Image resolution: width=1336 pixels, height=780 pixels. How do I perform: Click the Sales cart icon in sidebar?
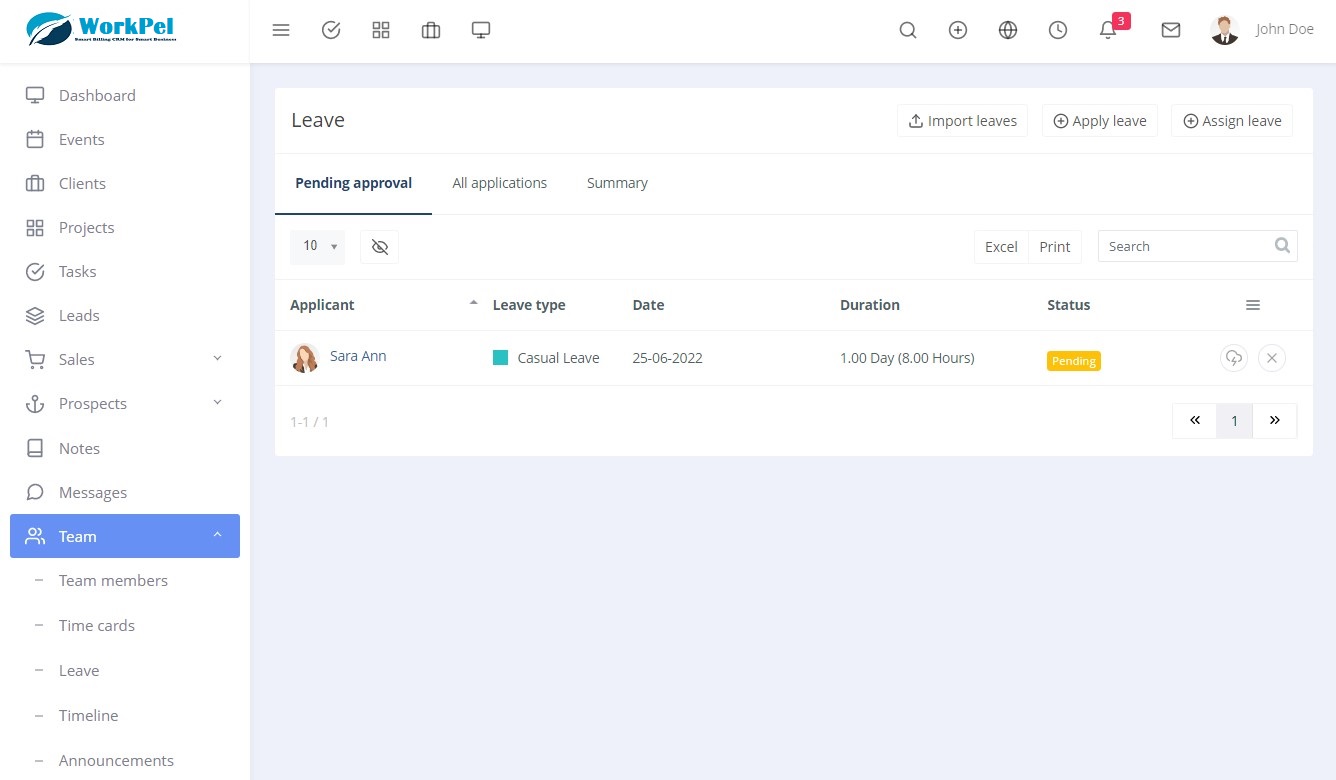35,360
